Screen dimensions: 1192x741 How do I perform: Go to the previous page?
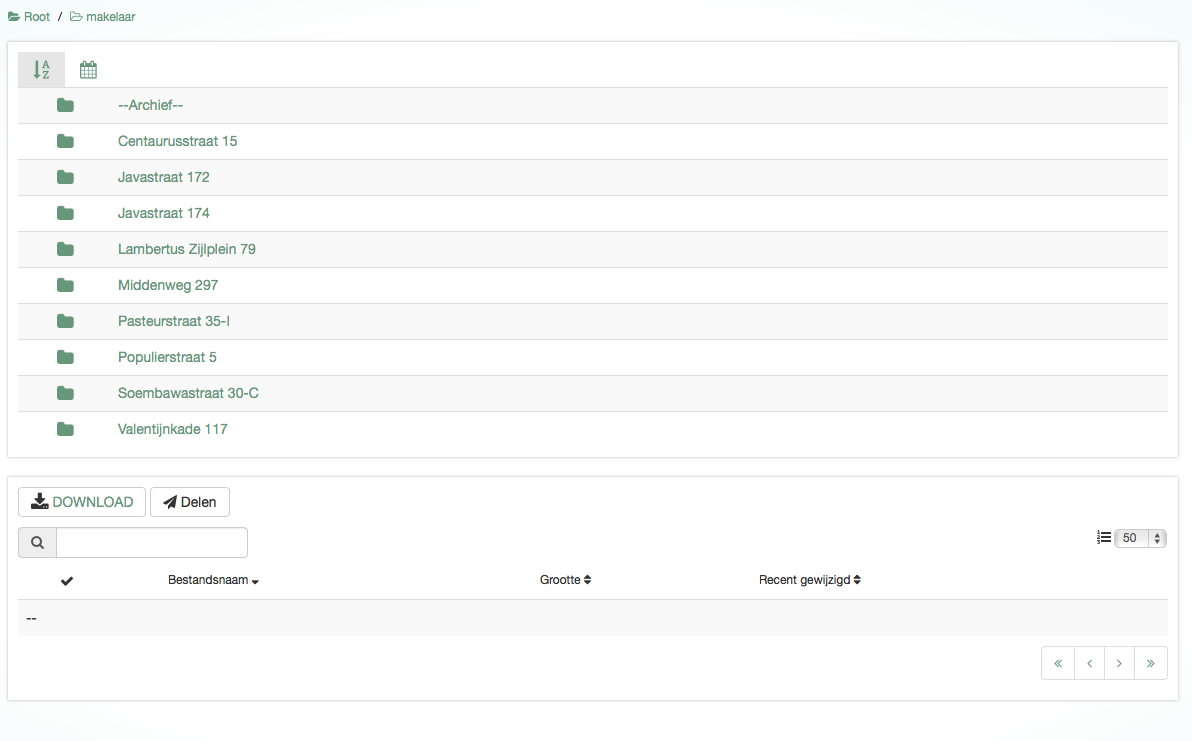tap(1089, 663)
